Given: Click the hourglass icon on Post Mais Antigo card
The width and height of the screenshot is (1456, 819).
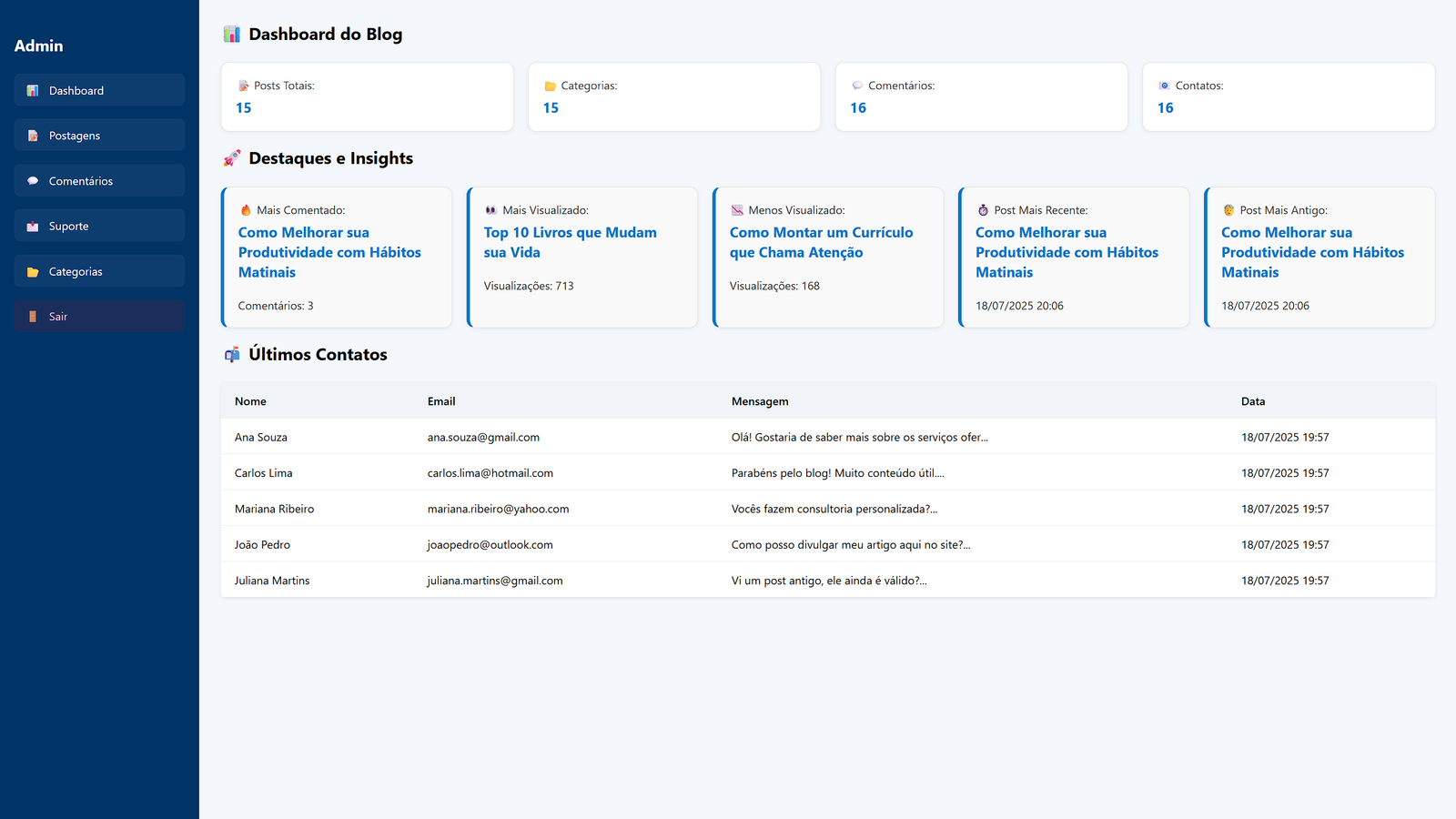Looking at the screenshot, I should (1228, 209).
